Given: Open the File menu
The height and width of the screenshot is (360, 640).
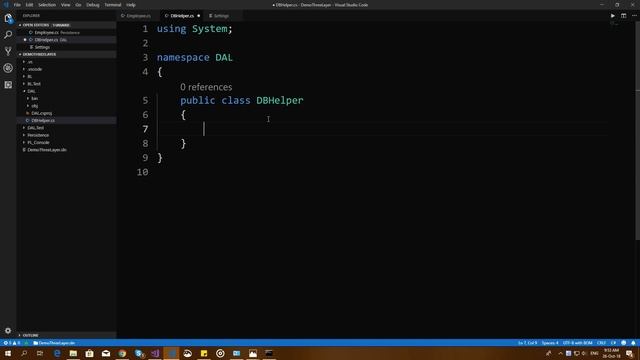Looking at the screenshot, I should (x=17, y=5).
